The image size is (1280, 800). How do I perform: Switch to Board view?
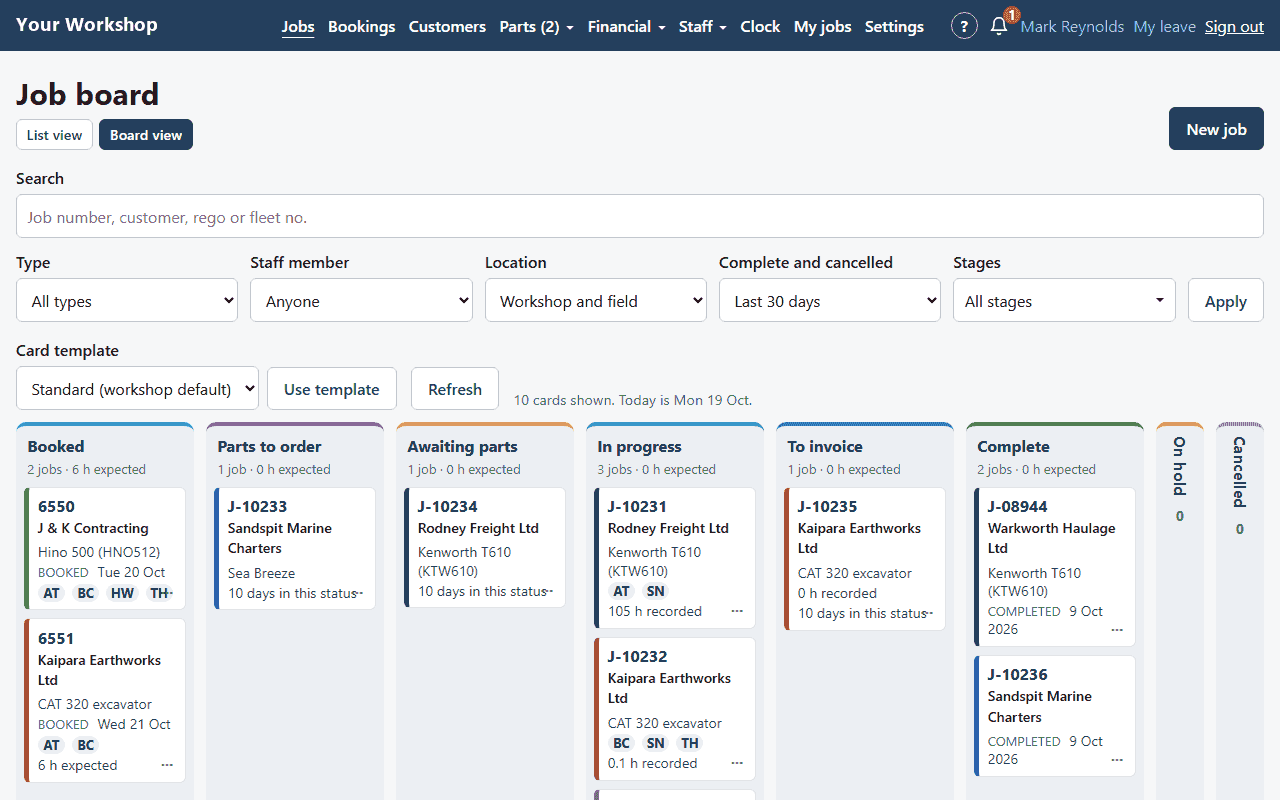click(146, 135)
